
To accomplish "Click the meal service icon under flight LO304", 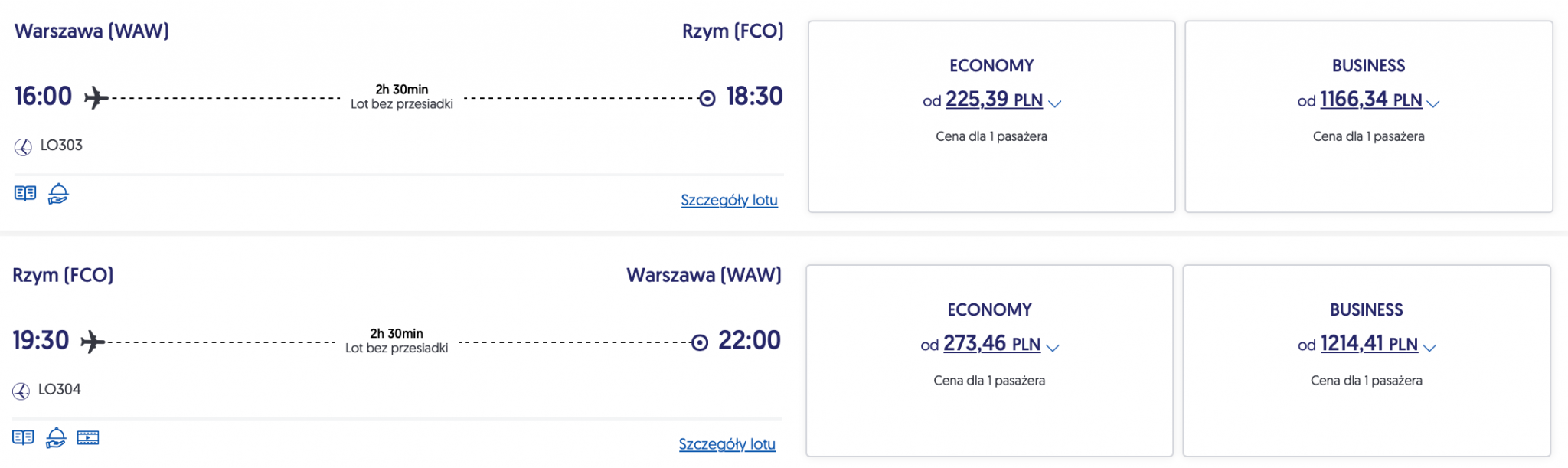I will 56,437.
